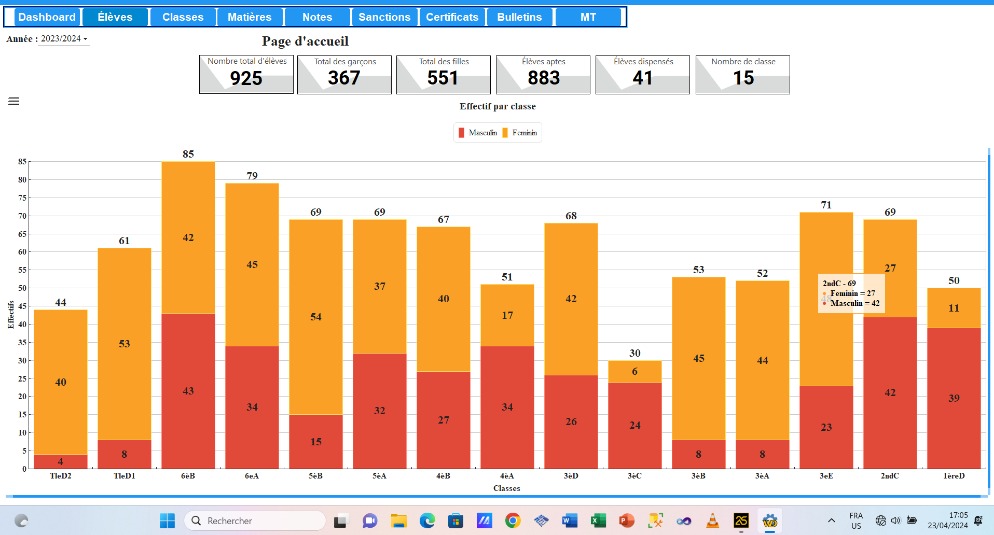Expand the Année 2023/2024 dropdown
Screen dimensions: 994x535
[64, 39]
